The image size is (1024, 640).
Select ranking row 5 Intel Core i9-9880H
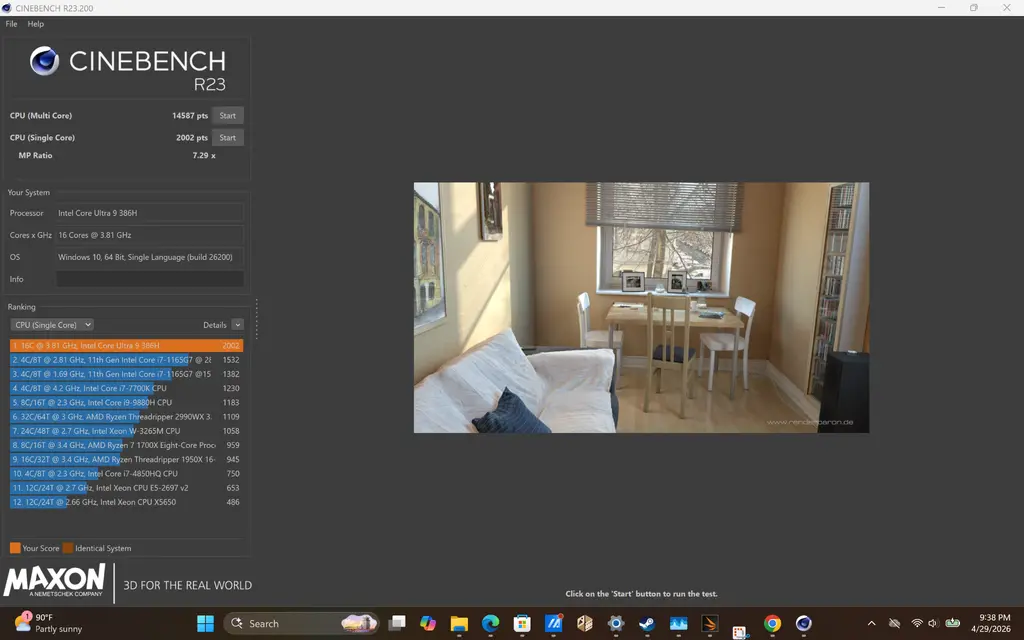(x=126, y=402)
